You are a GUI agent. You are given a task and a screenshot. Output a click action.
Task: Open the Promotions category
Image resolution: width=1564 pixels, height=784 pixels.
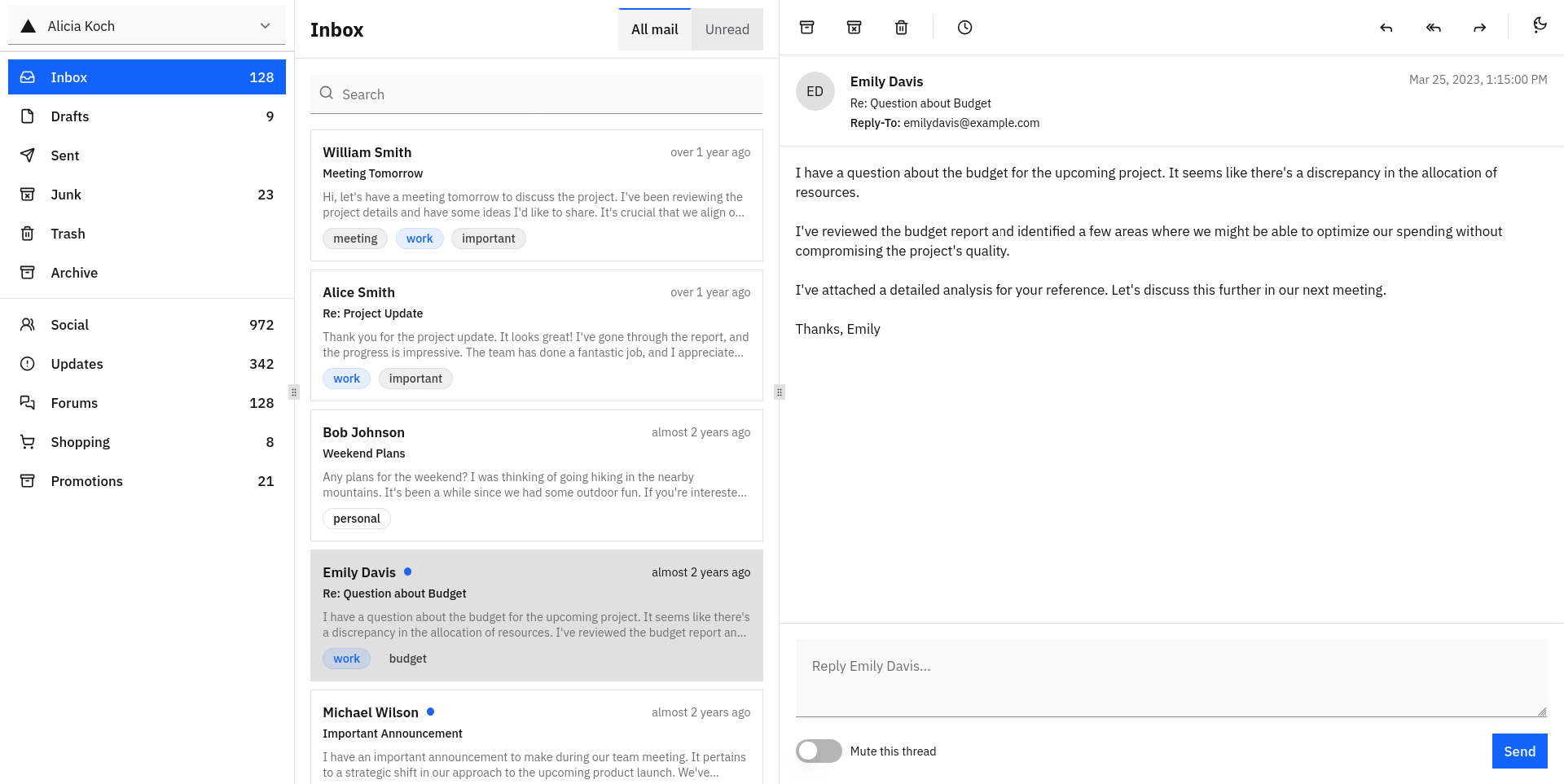tap(147, 481)
